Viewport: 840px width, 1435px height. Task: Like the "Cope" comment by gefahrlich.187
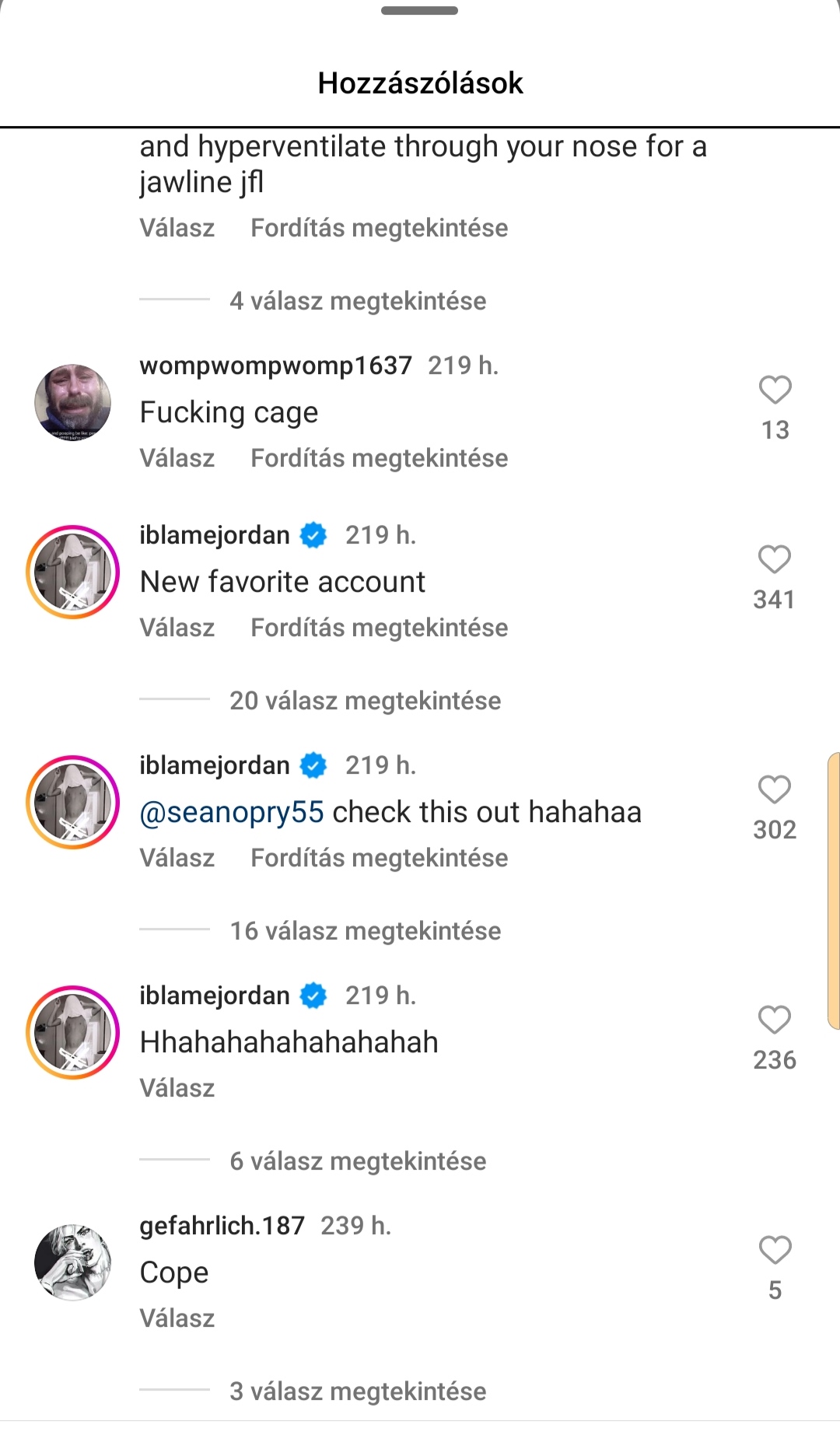(x=775, y=1251)
